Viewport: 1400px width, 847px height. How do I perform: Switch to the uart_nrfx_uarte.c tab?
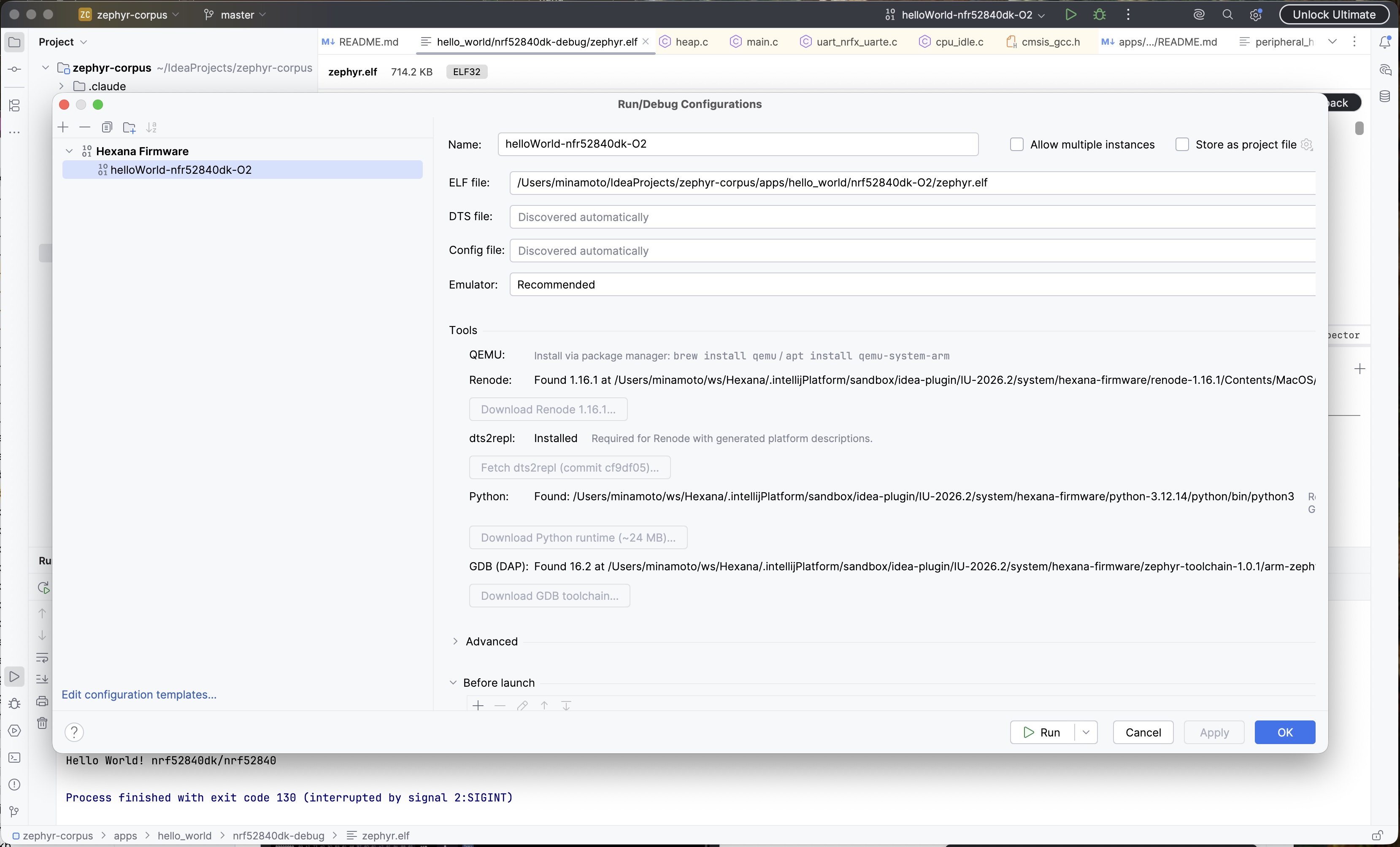coord(848,42)
